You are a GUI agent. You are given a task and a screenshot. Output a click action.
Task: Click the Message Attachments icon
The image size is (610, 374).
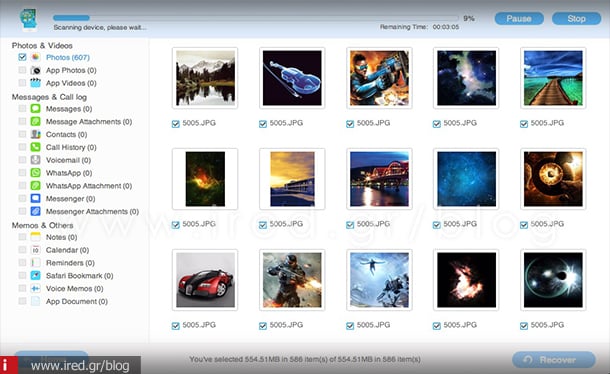[x=35, y=121]
